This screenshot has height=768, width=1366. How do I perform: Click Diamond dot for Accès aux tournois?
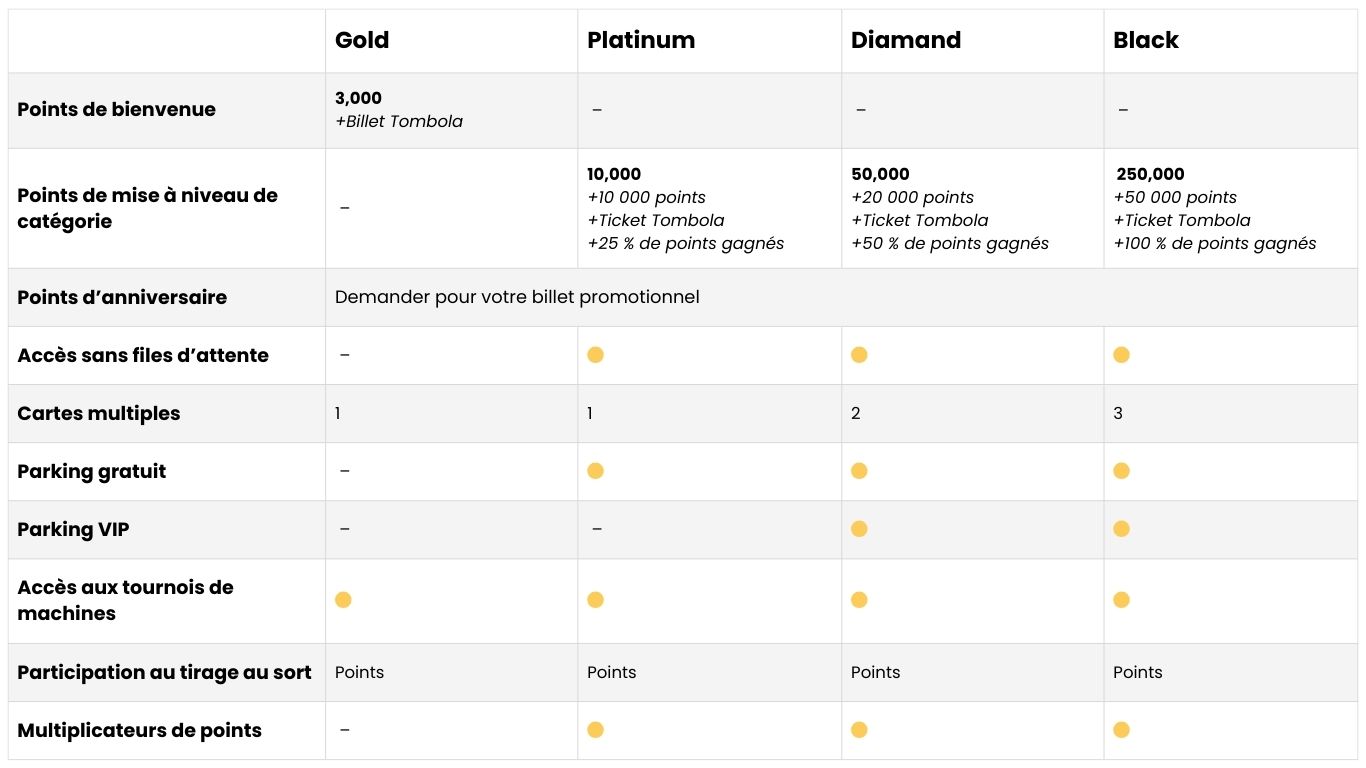pyautogui.click(x=859, y=600)
